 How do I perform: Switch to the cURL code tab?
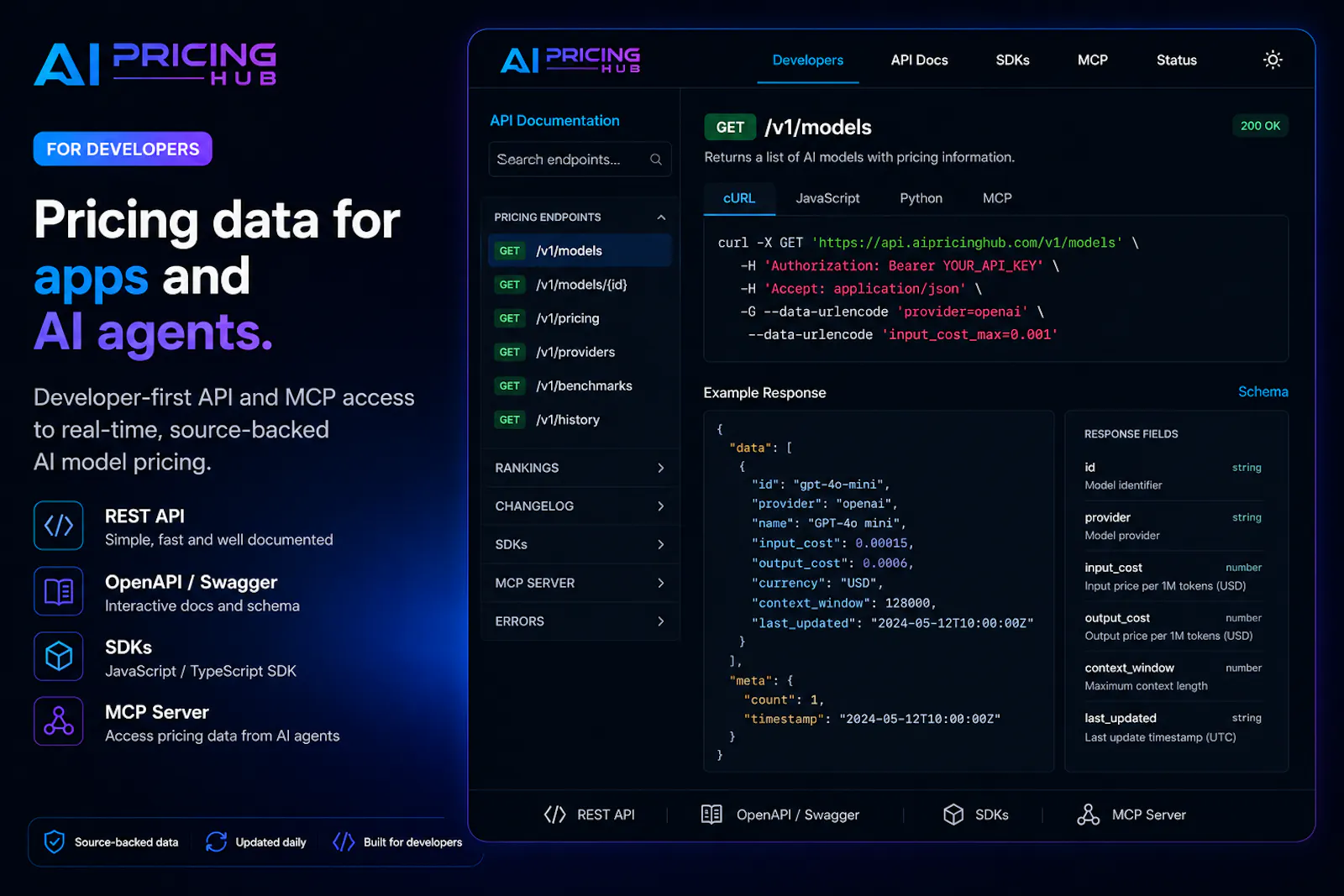pos(739,198)
